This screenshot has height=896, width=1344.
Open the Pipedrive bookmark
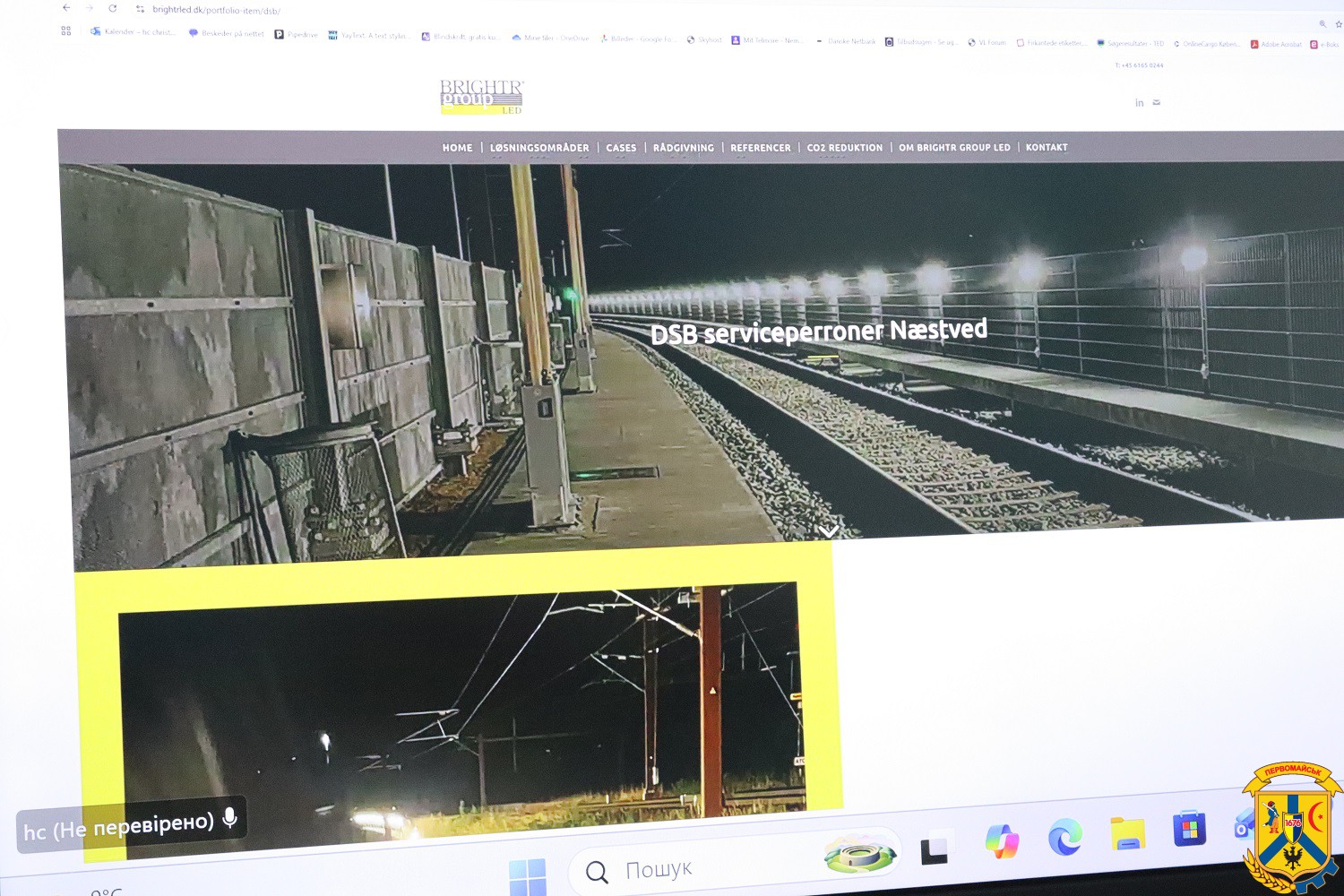point(297,35)
